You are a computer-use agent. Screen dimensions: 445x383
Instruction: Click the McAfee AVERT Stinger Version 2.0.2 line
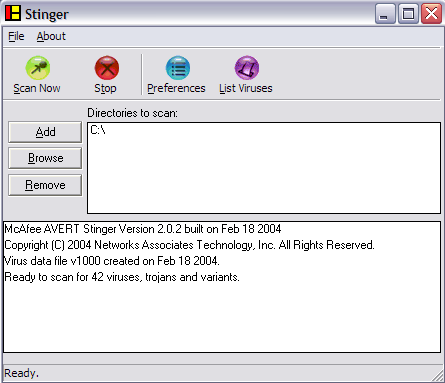(x=143, y=229)
